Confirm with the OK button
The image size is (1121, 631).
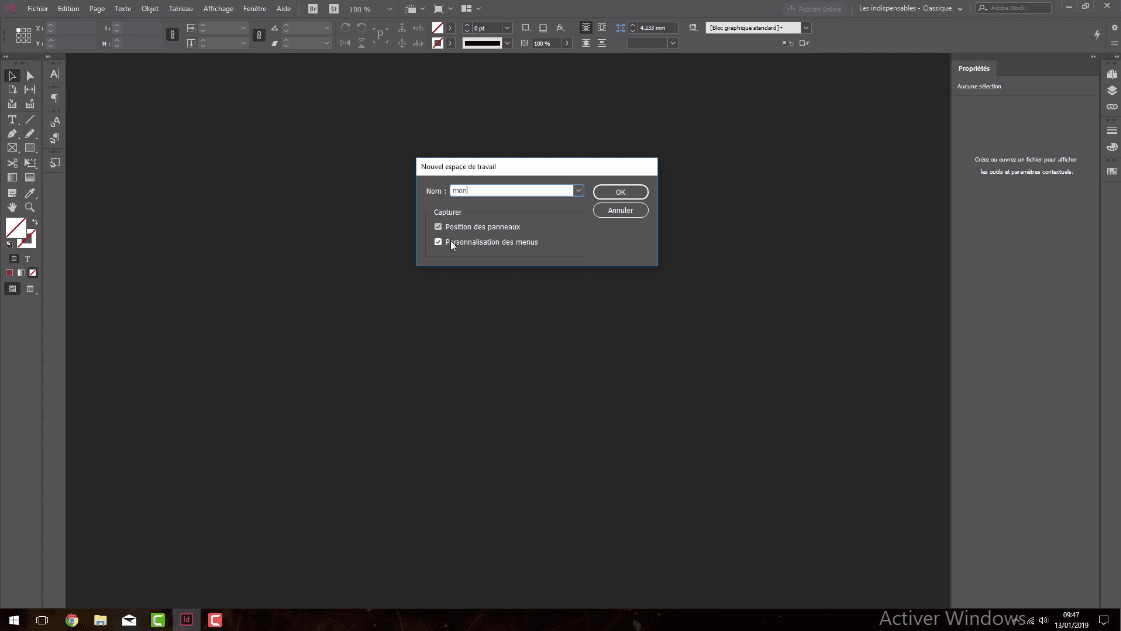pyautogui.click(x=620, y=191)
